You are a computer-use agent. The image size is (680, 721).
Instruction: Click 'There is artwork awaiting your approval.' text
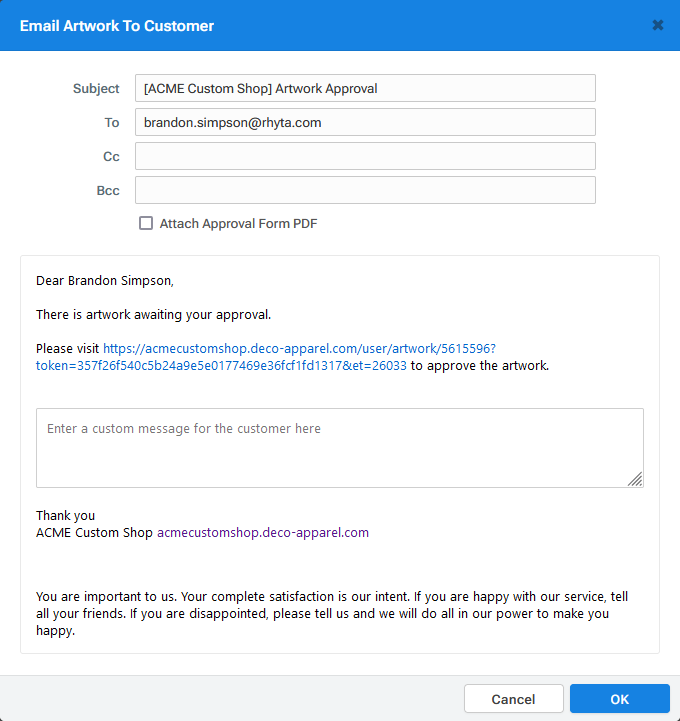click(154, 315)
